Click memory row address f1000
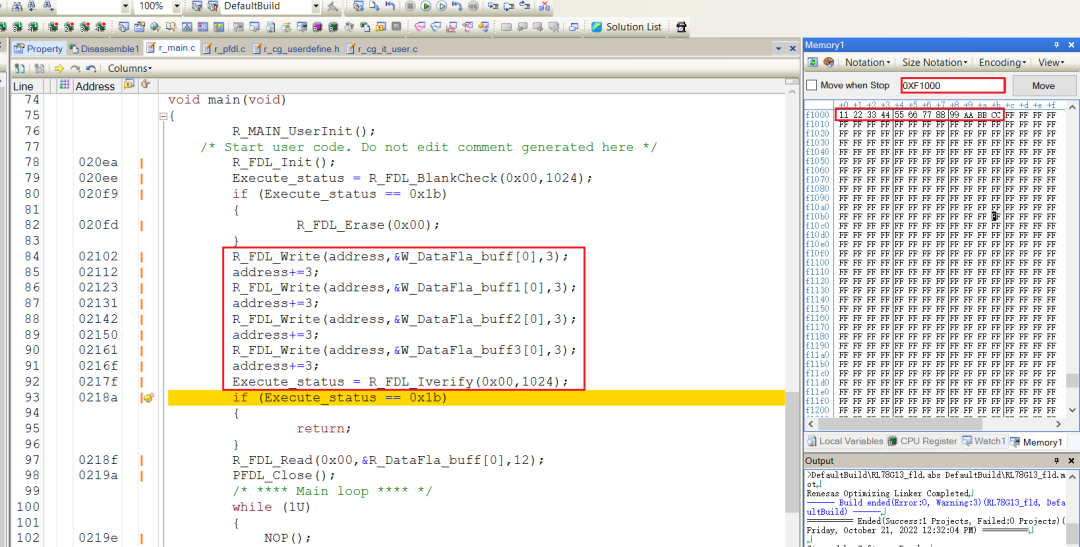This screenshot has height=547, width=1080. (818, 115)
